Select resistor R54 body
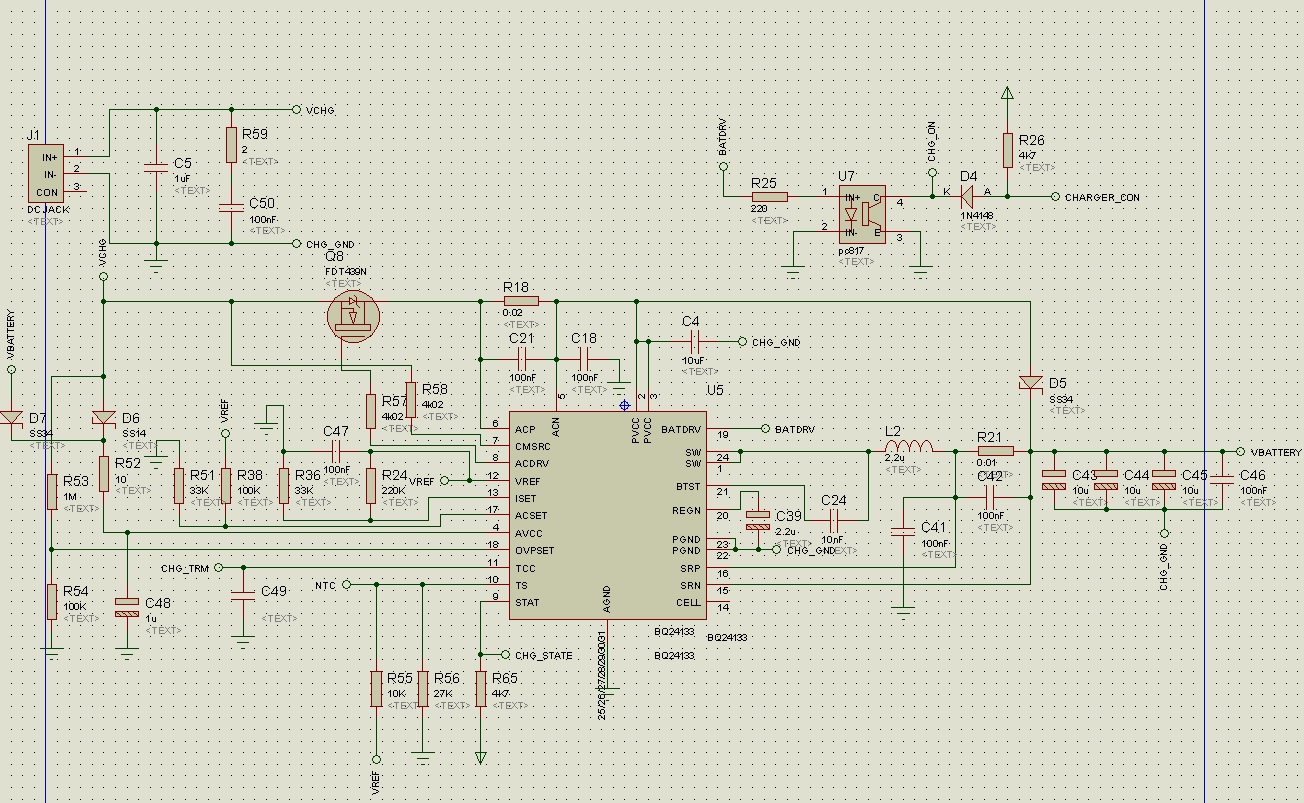This screenshot has width=1304, height=803. [51, 602]
